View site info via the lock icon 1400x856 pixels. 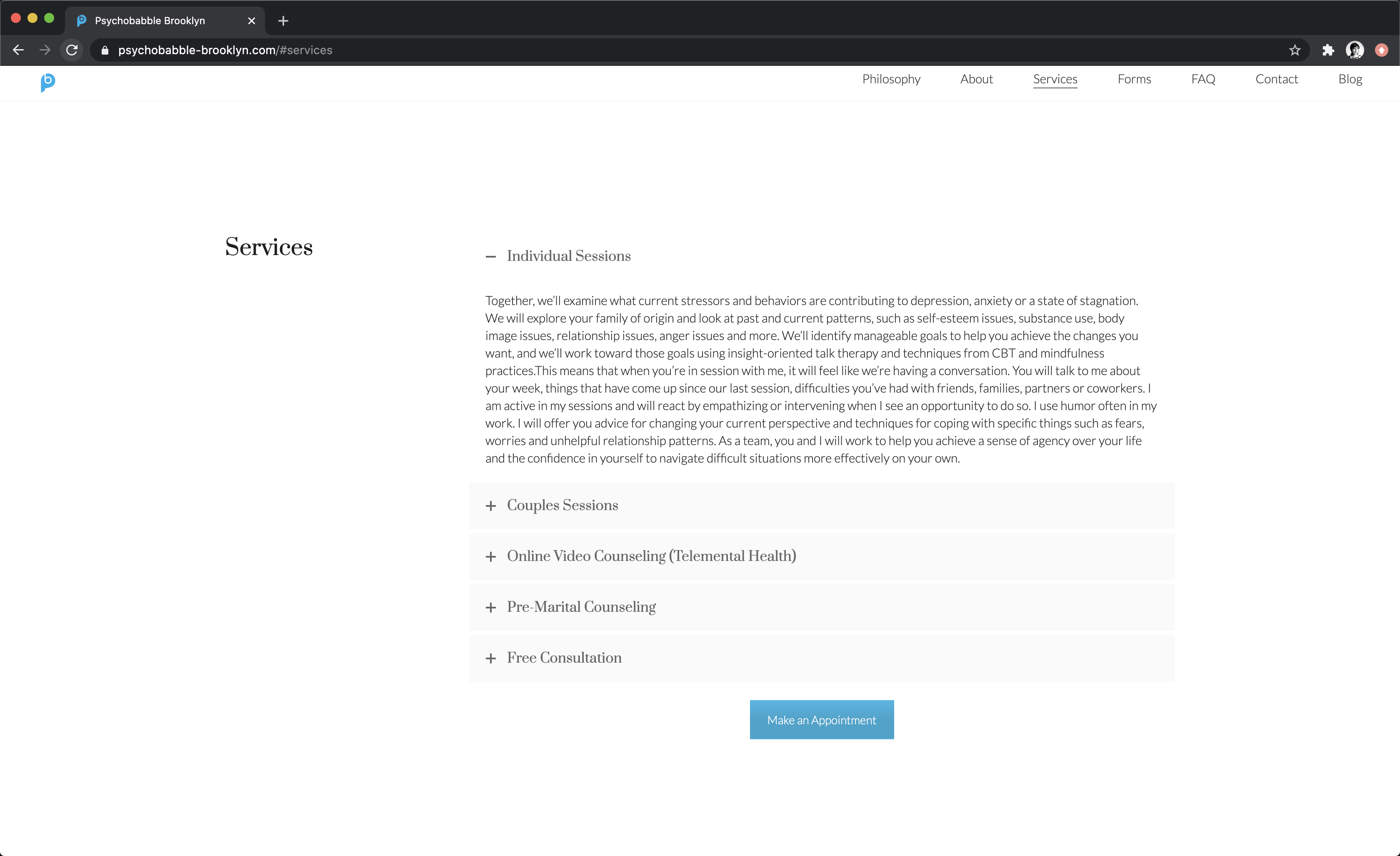(105, 50)
